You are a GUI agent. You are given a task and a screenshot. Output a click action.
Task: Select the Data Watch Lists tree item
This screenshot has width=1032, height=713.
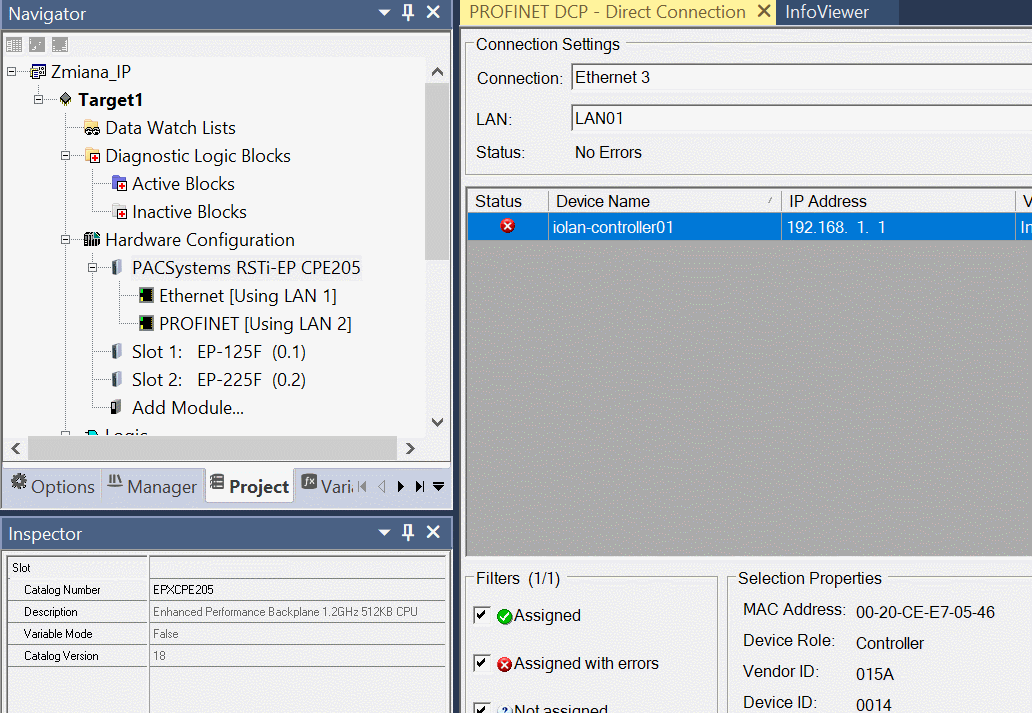click(170, 128)
